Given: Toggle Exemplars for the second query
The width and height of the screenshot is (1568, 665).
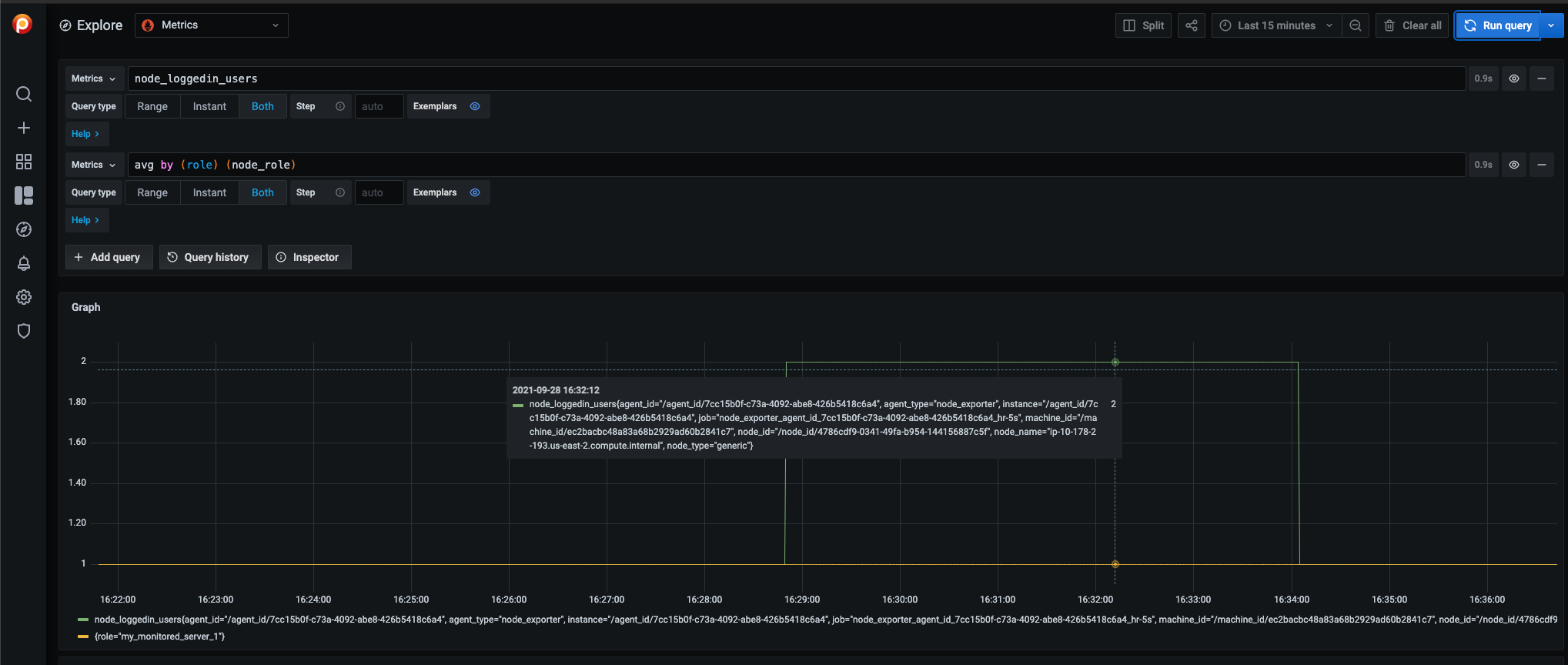Looking at the screenshot, I should pyautogui.click(x=475, y=192).
